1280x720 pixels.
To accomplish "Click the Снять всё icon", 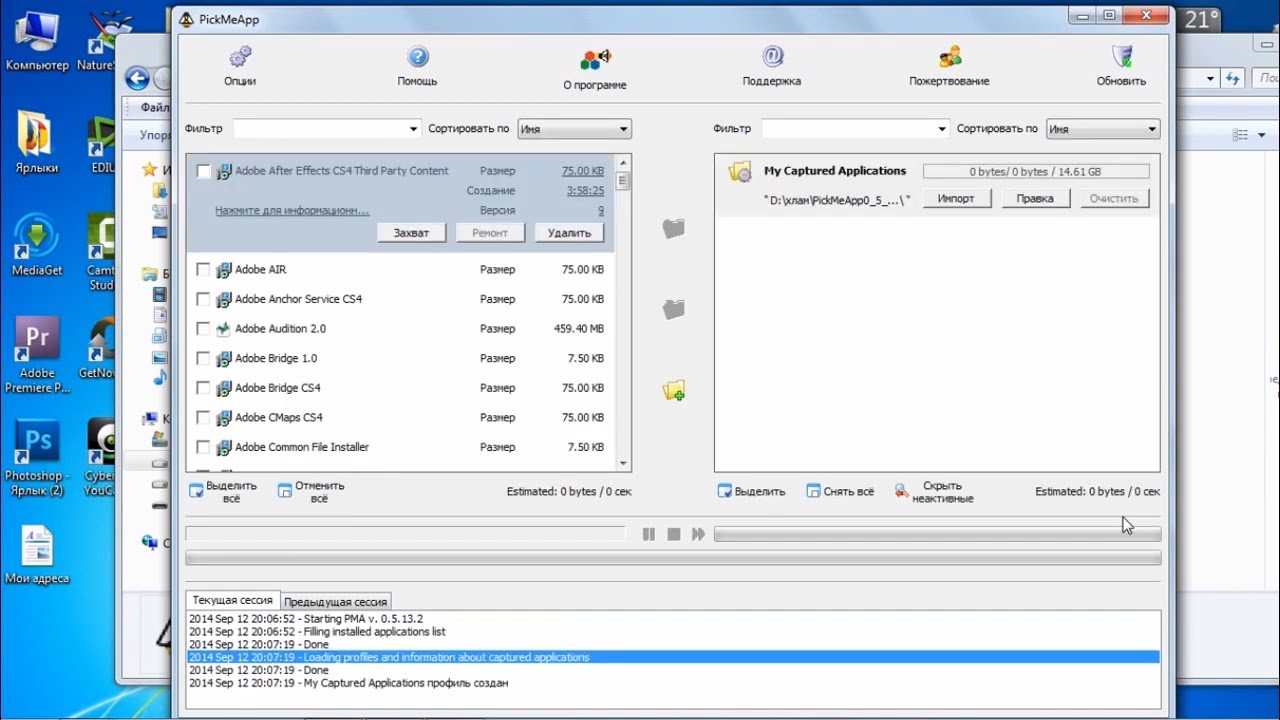I will coord(814,491).
